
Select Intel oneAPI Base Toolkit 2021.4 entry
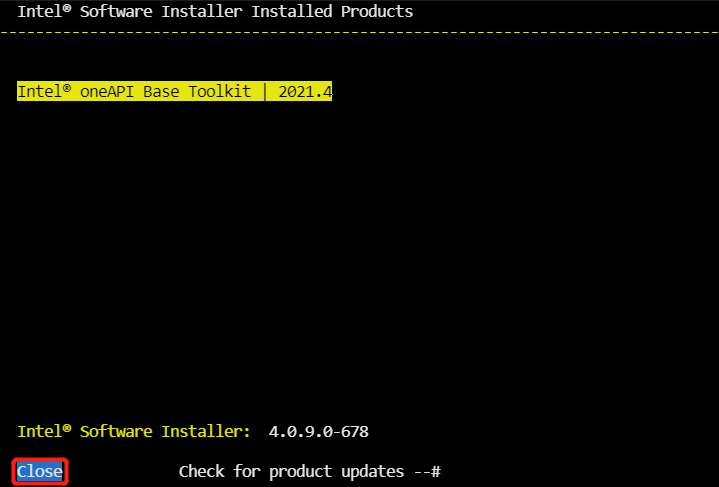174,91
